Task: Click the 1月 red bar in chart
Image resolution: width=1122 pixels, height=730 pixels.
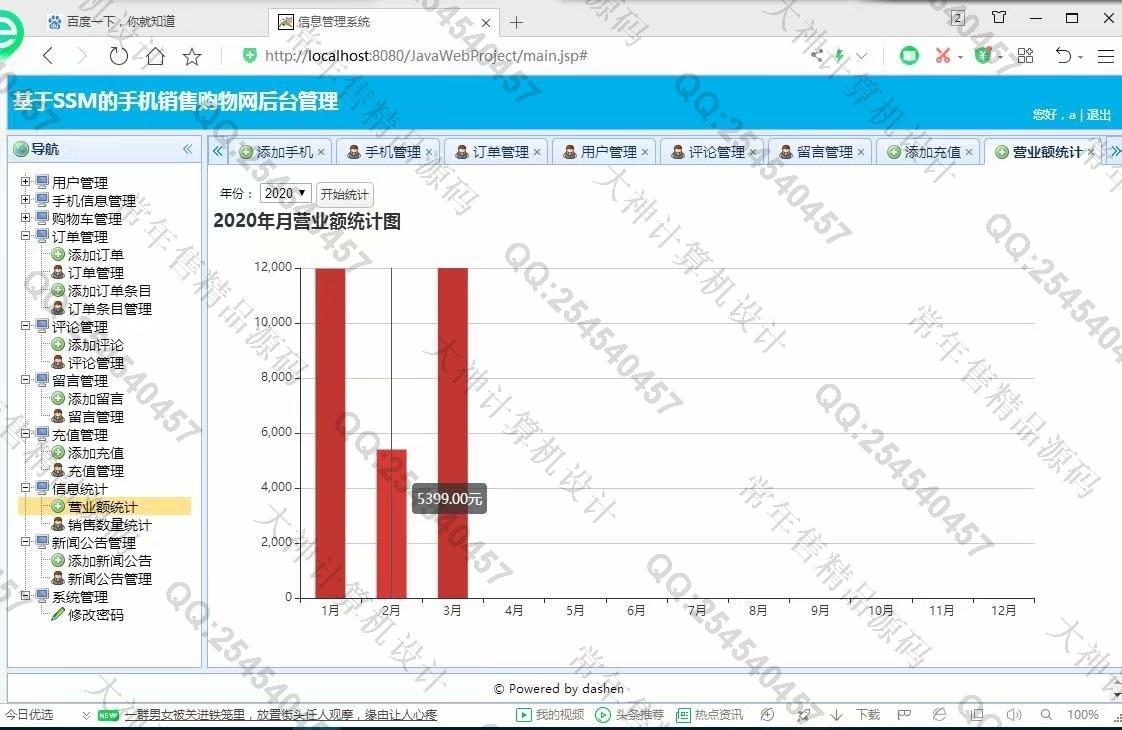Action: (x=330, y=433)
